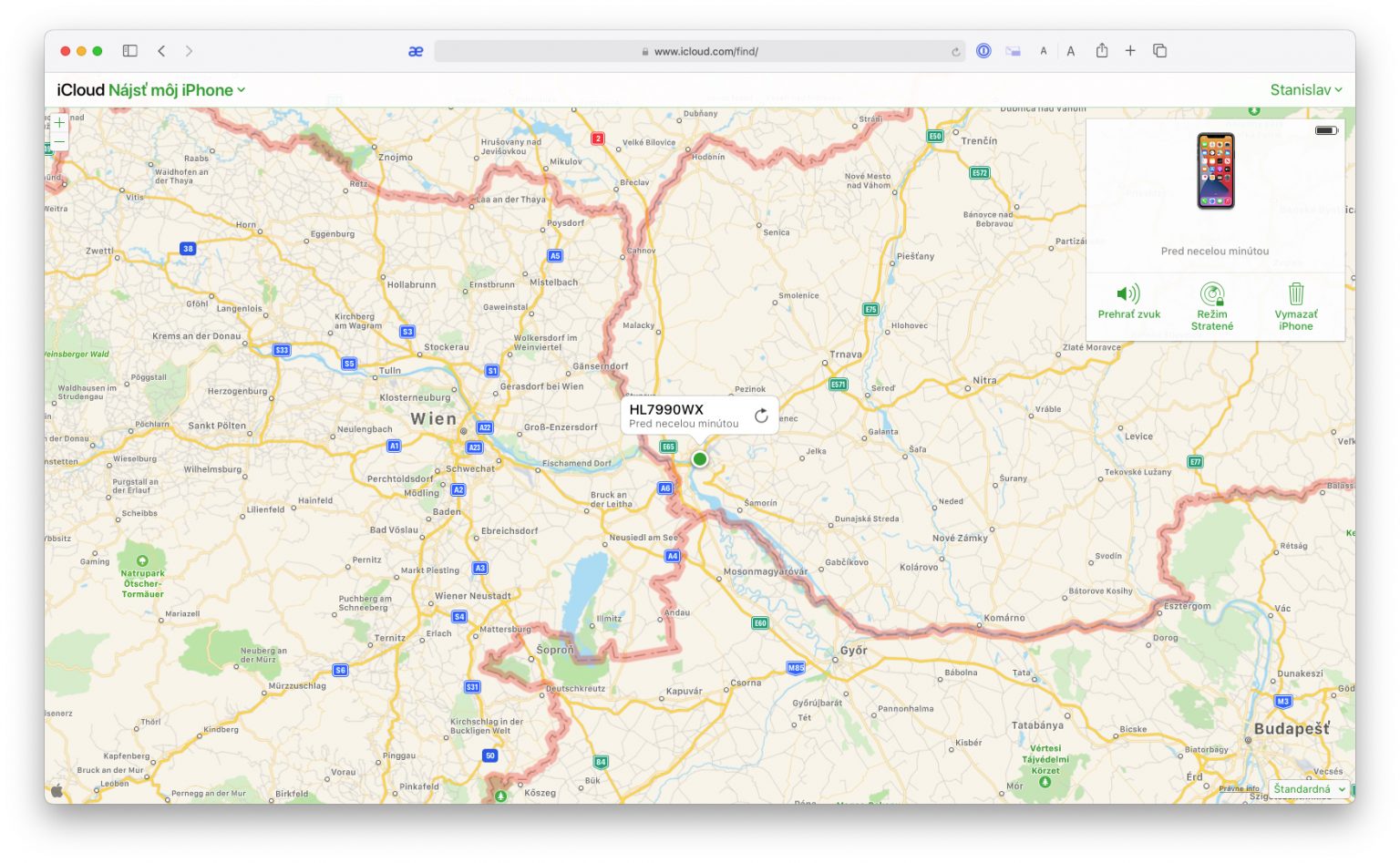Click the Sankt Pölten label on map
1400x863 pixels.
[217, 426]
